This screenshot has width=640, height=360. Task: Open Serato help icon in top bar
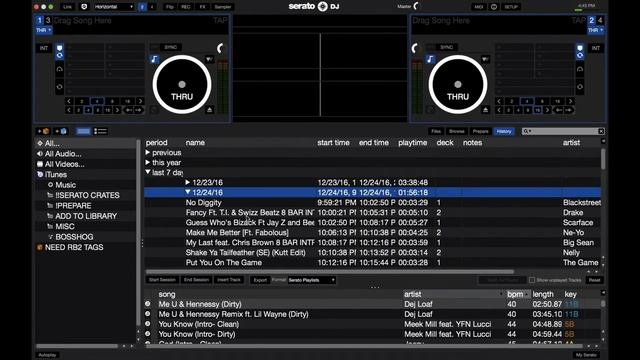coord(494,7)
